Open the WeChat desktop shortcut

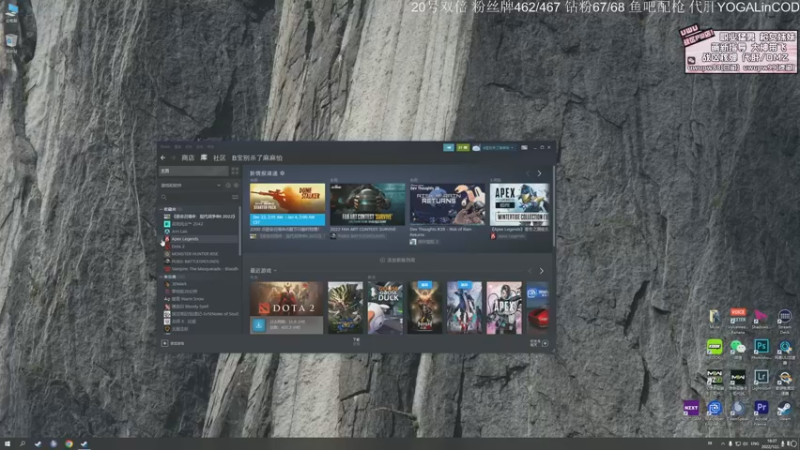point(738,349)
